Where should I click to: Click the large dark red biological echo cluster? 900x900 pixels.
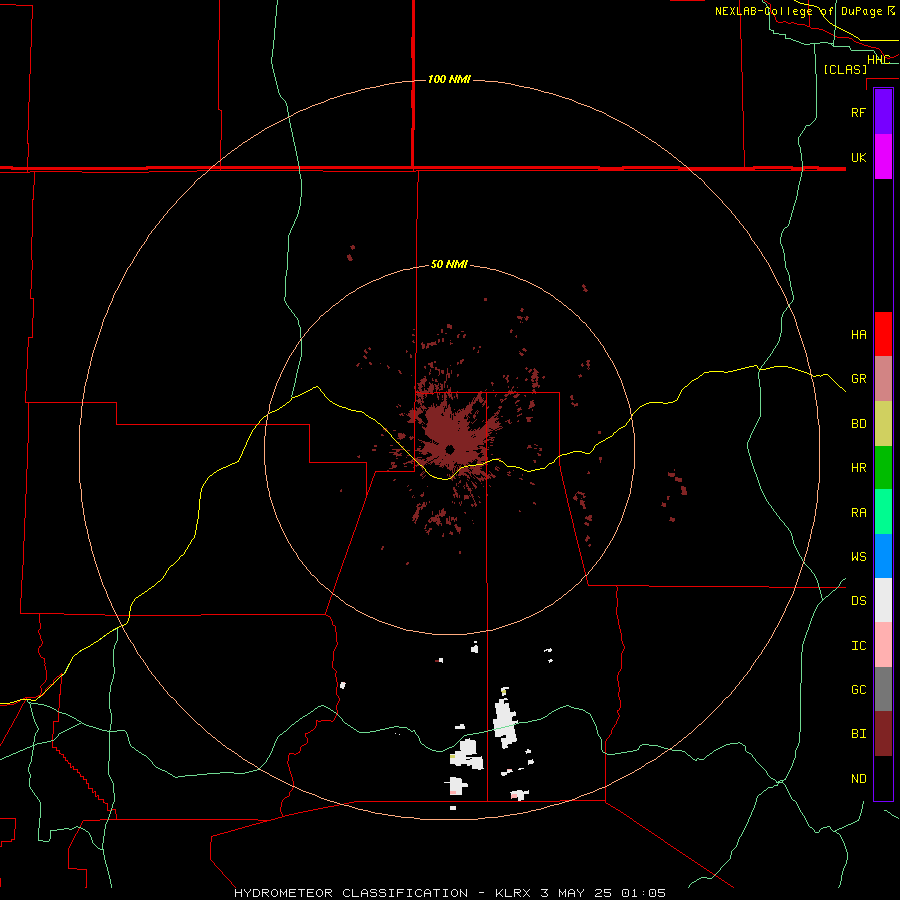[x=452, y=437]
